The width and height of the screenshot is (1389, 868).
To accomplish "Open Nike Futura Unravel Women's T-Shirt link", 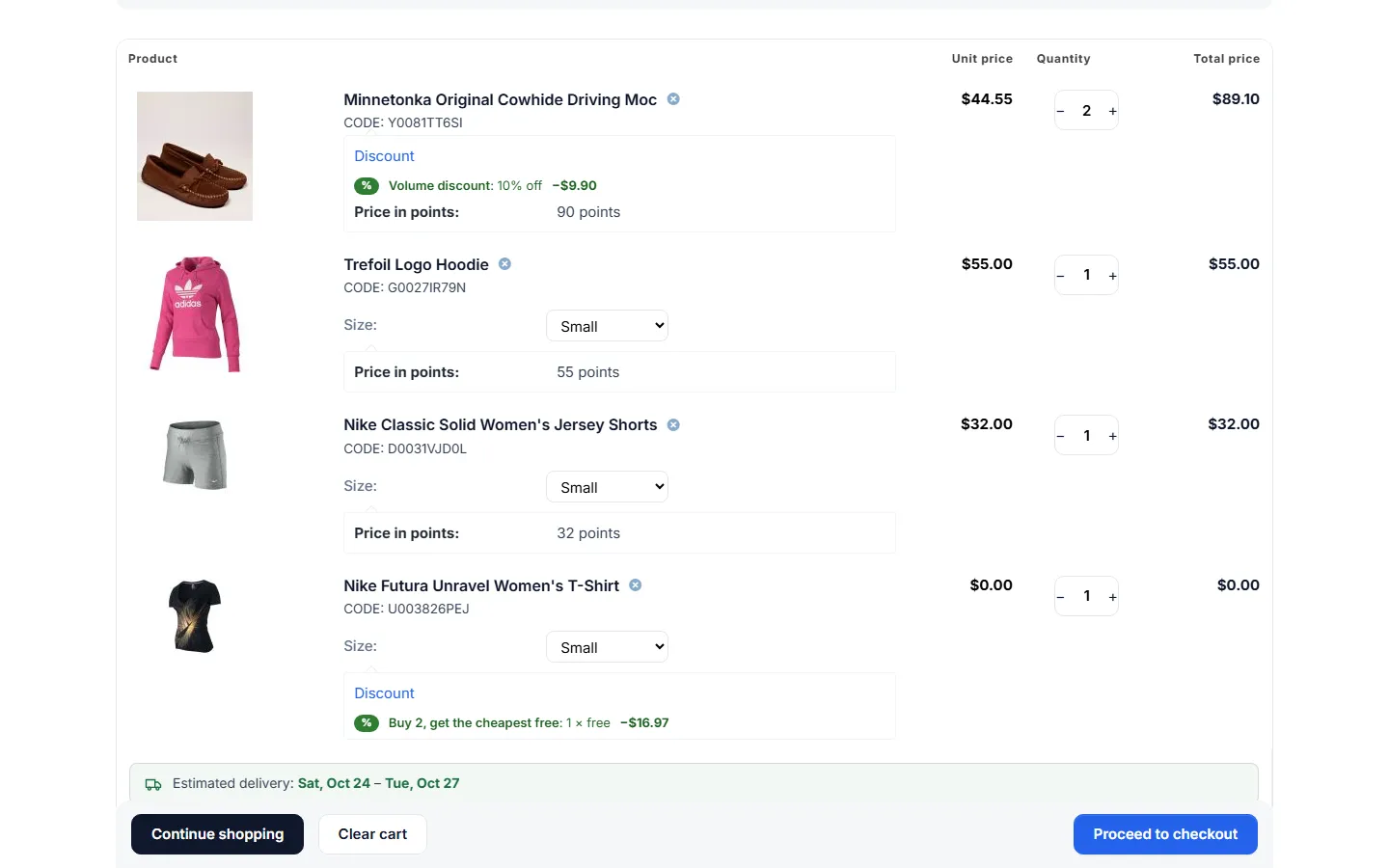I will click(x=481, y=585).
